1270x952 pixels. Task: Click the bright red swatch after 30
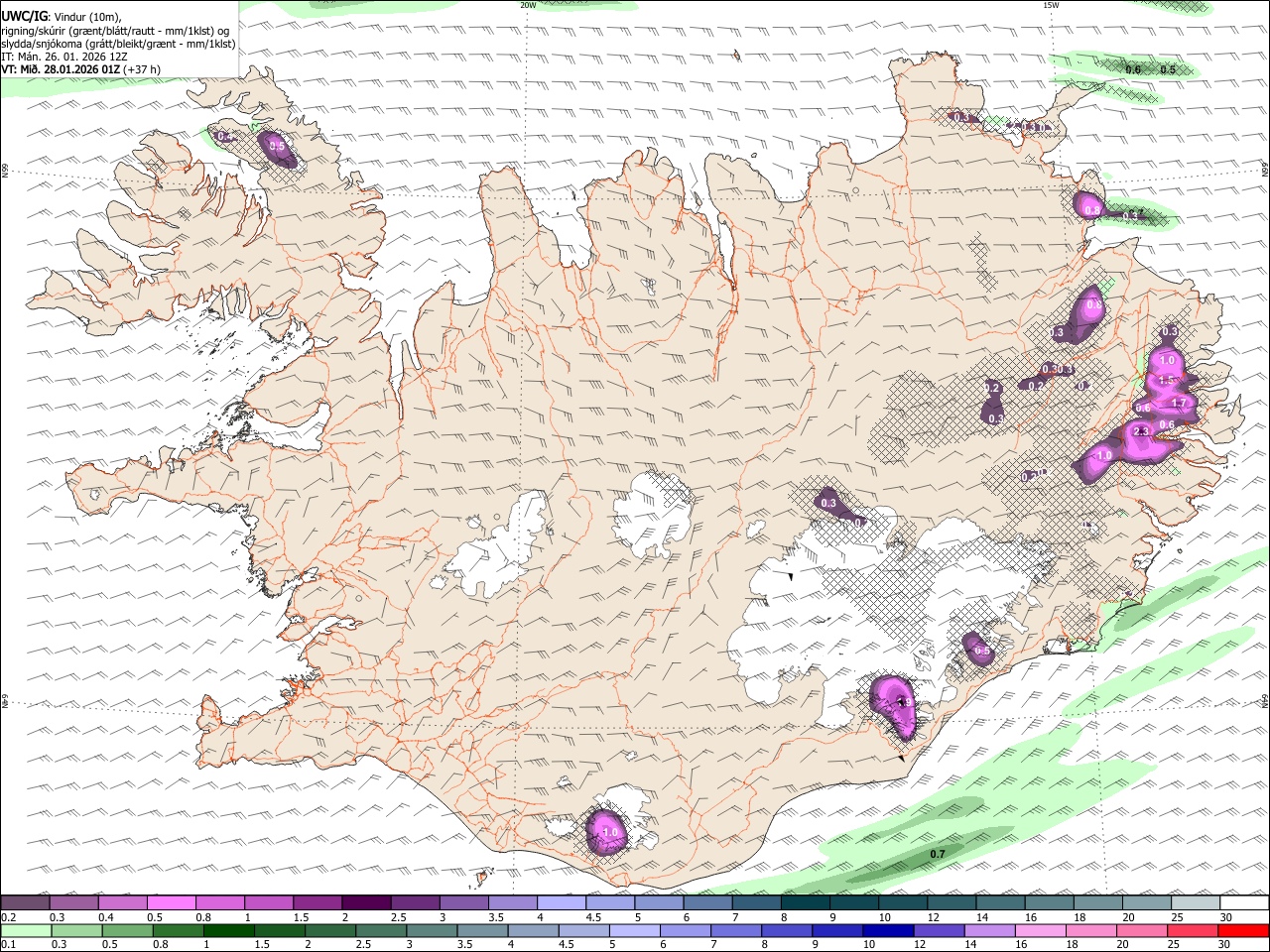click(x=1242, y=931)
